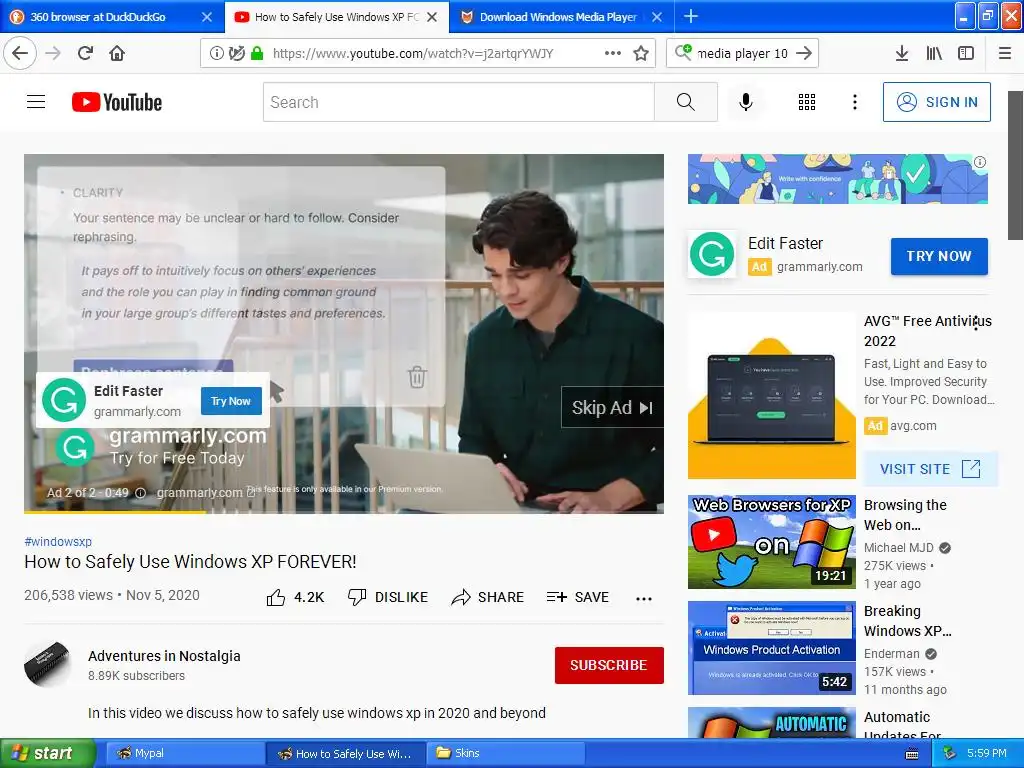Click the YouTube logo
1024x768 pixels.
[117, 102]
